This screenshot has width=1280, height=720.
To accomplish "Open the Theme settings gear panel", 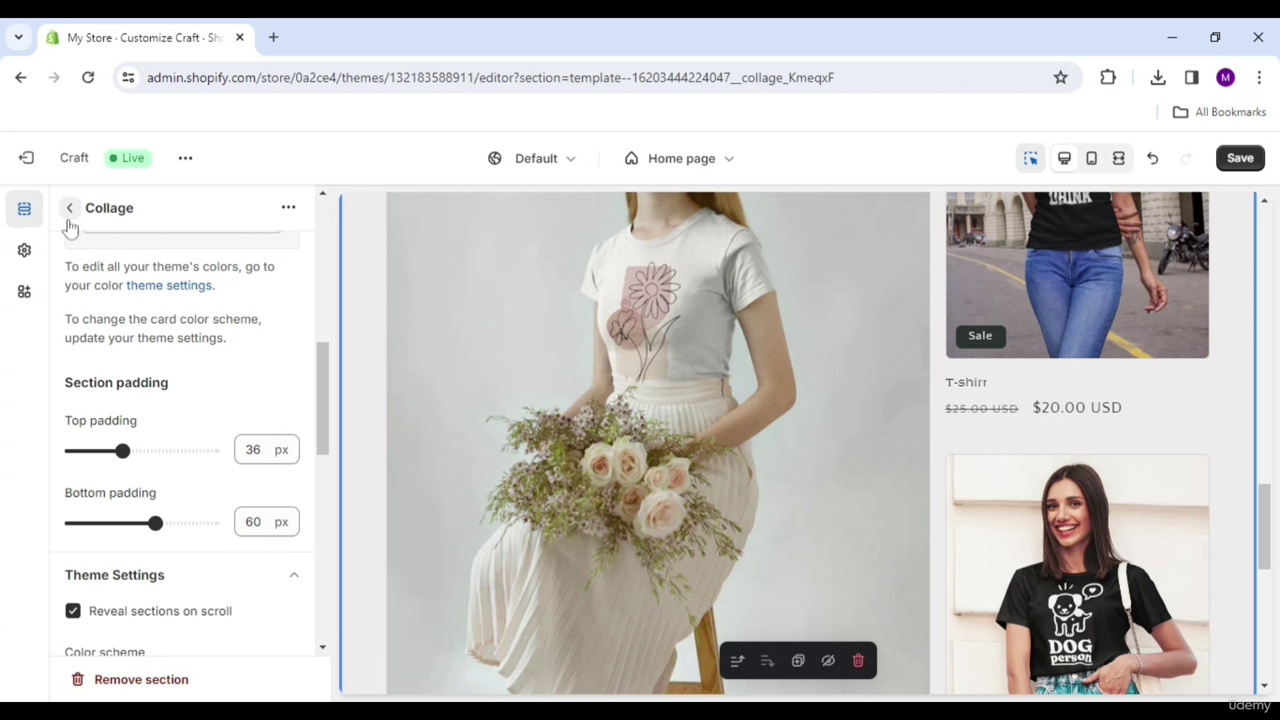I will coord(24,250).
